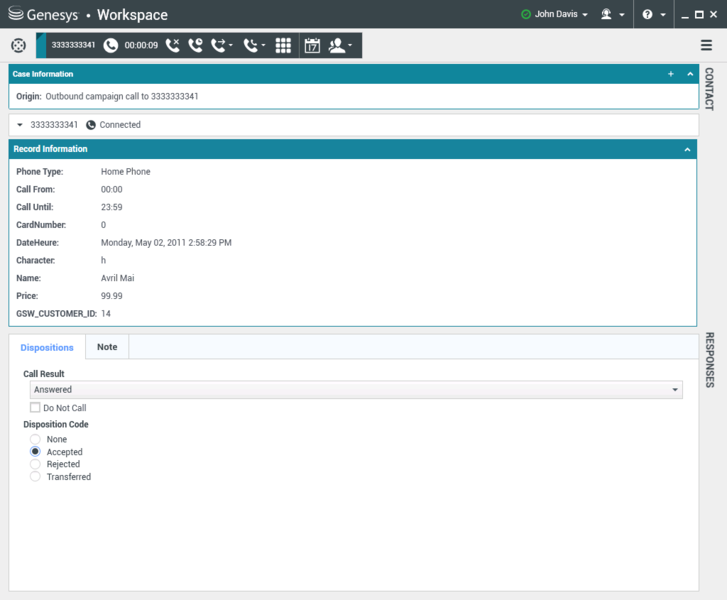The height and width of the screenshot is (600, 727).
Task: Click the 3333333341 interaction label in toolbar
Action: click(73, 45)
